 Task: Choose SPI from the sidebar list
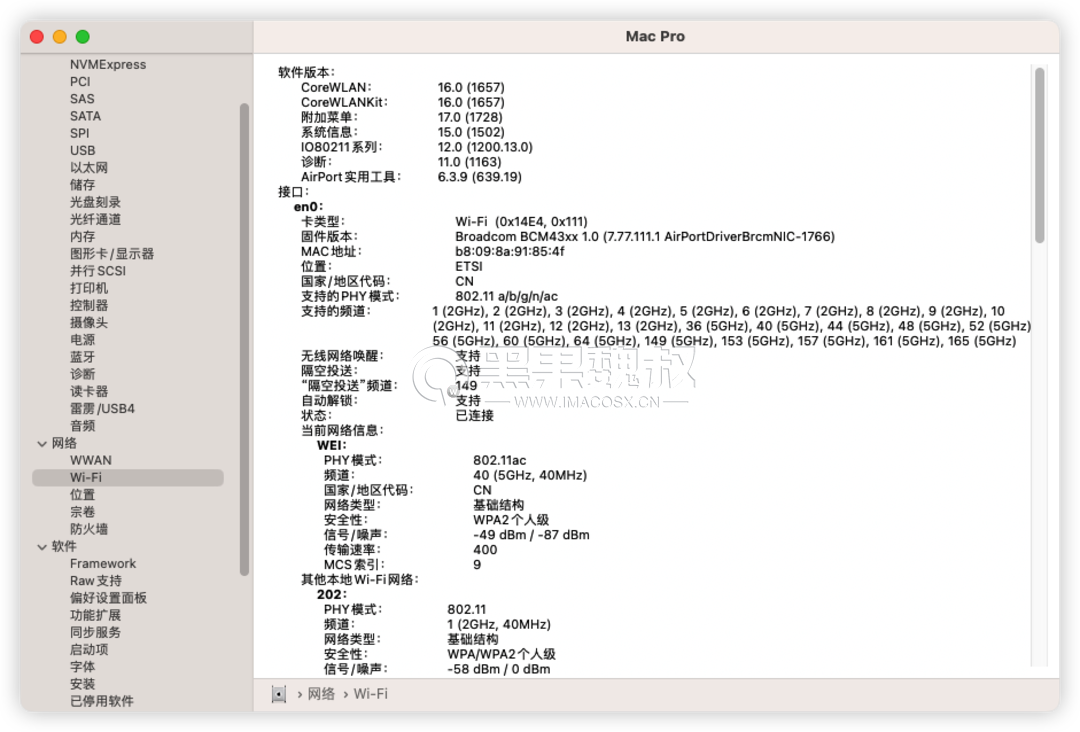coord(79,134)
